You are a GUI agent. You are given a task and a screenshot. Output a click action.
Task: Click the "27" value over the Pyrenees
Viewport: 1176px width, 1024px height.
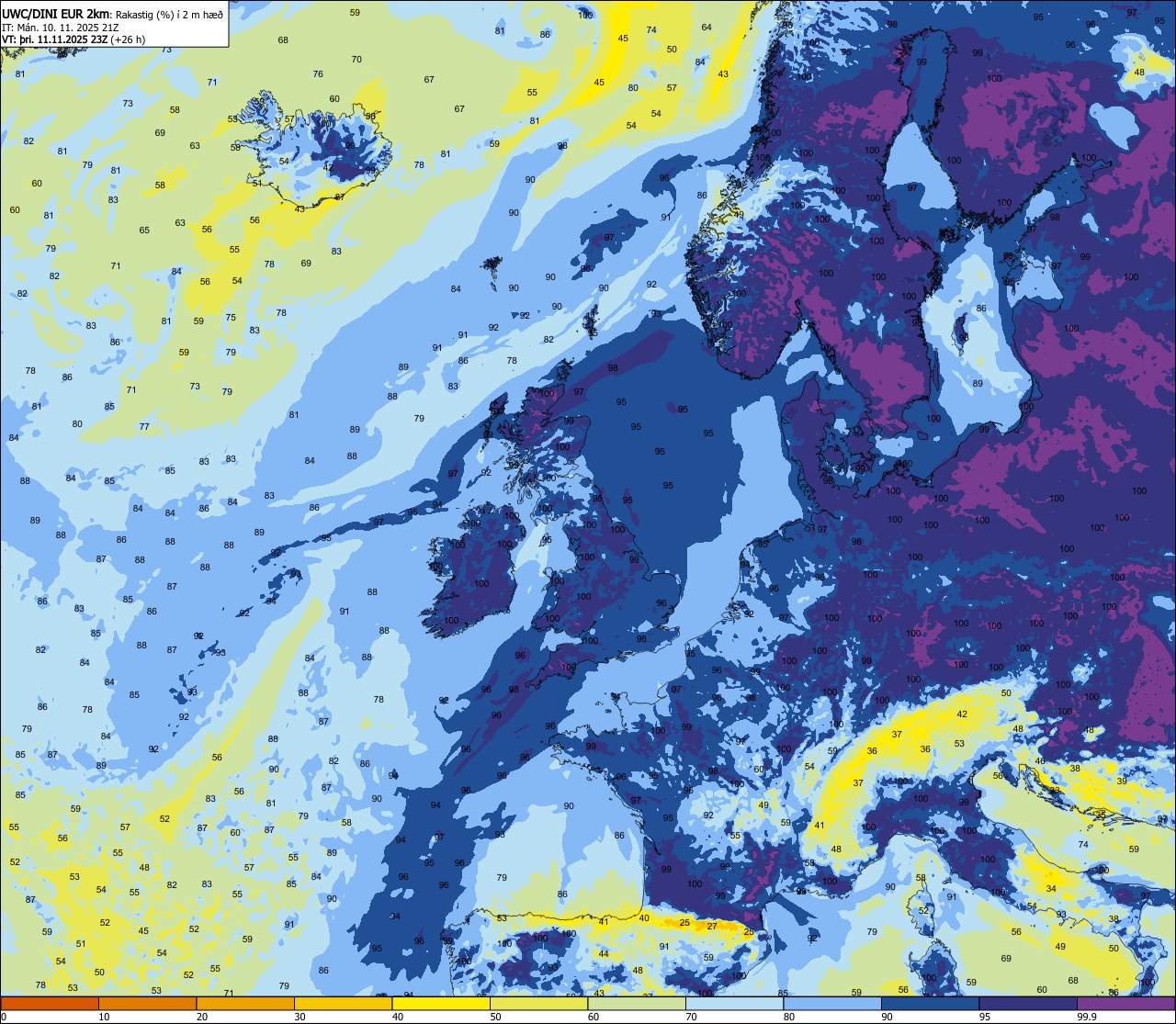pos(712,927)
